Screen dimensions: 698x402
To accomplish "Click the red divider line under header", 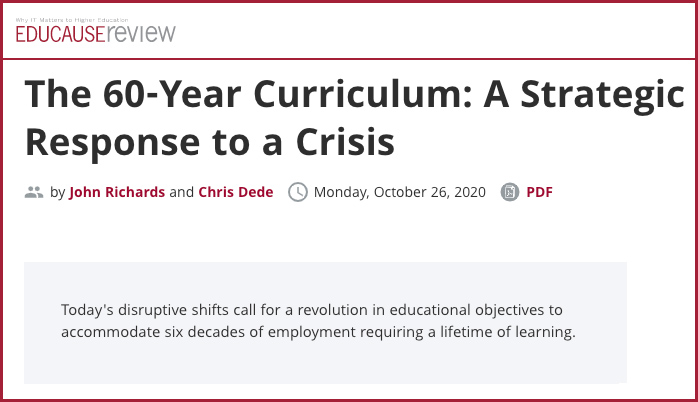I will 349,59.
